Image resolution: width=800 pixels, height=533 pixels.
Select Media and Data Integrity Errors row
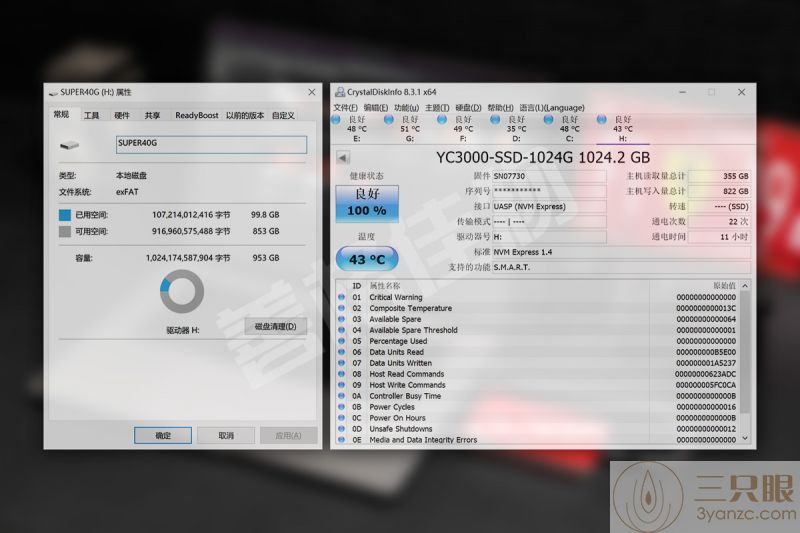(538, 440)
